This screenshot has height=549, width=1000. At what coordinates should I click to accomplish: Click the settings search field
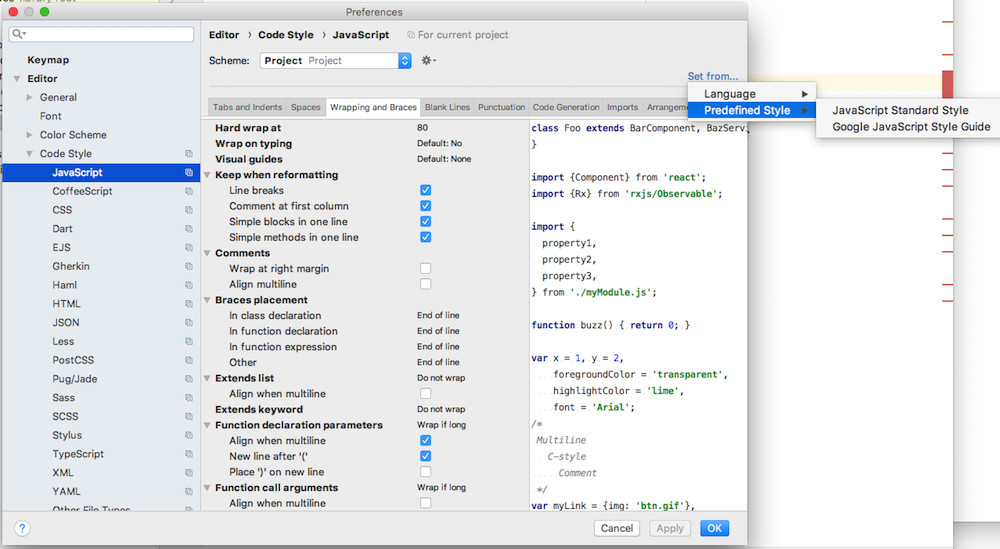(101, 34)
